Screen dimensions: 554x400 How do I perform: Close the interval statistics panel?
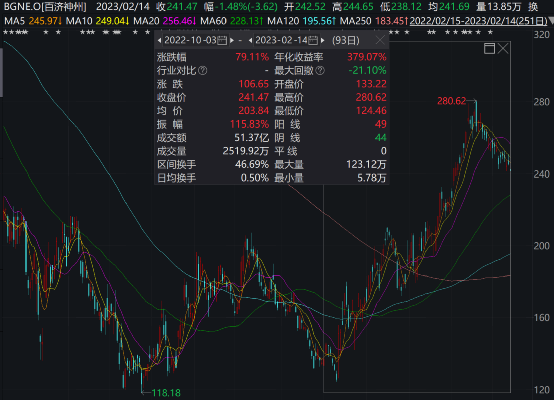click(380, 40)
